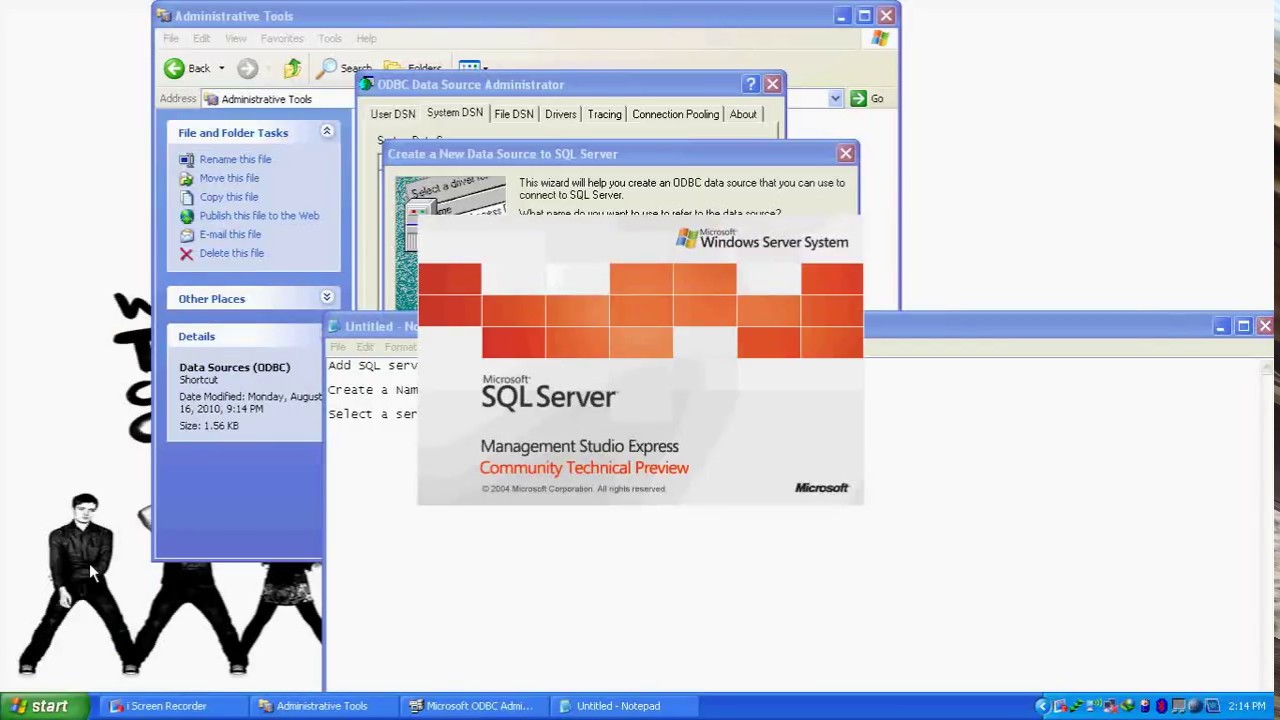1280x720 pixels.
Task: Open the Edit menu in Administrative Tools
Action: point(201,38)
